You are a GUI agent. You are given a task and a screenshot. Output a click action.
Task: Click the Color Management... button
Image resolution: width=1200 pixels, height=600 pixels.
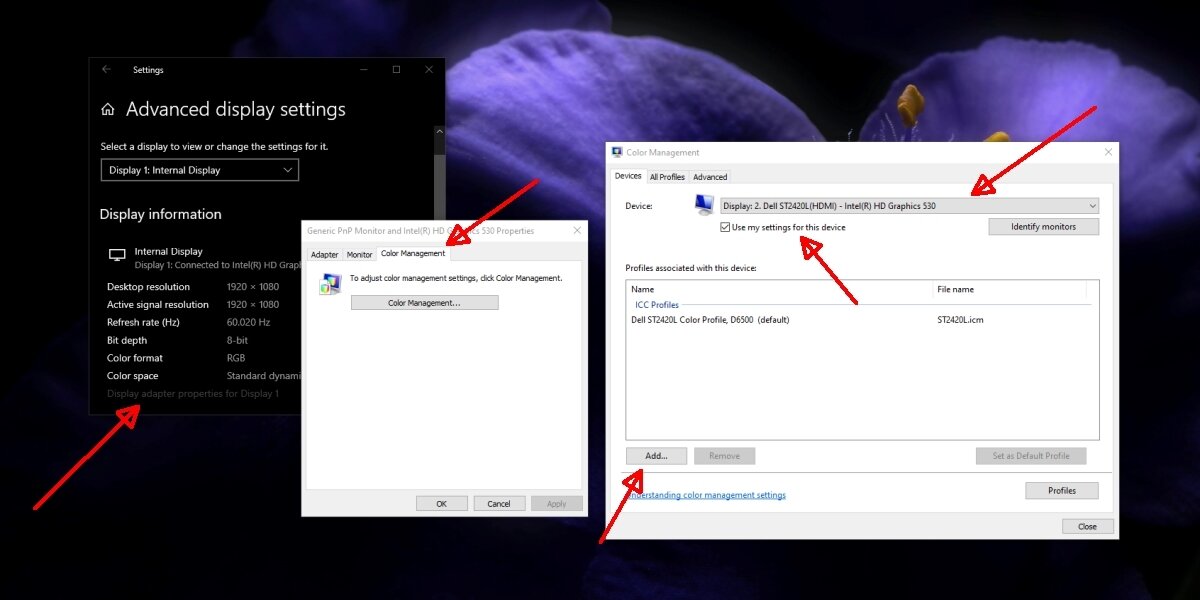click(424, 302)
